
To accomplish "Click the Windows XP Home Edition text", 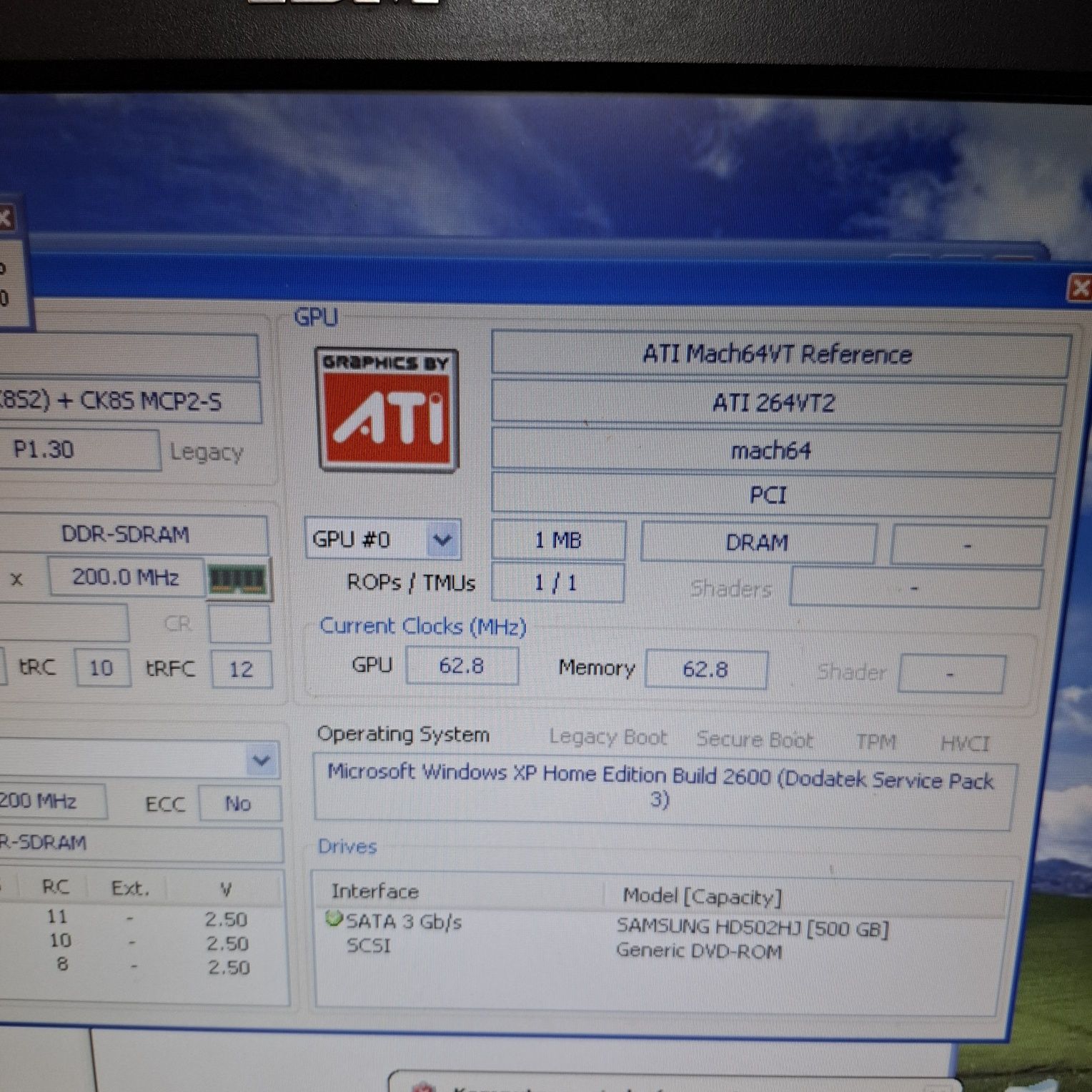I will tap(662, 785).
